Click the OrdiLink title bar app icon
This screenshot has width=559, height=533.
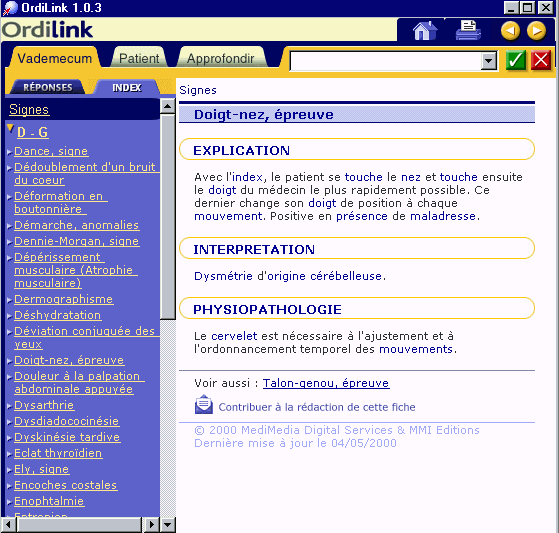(10, 8)
